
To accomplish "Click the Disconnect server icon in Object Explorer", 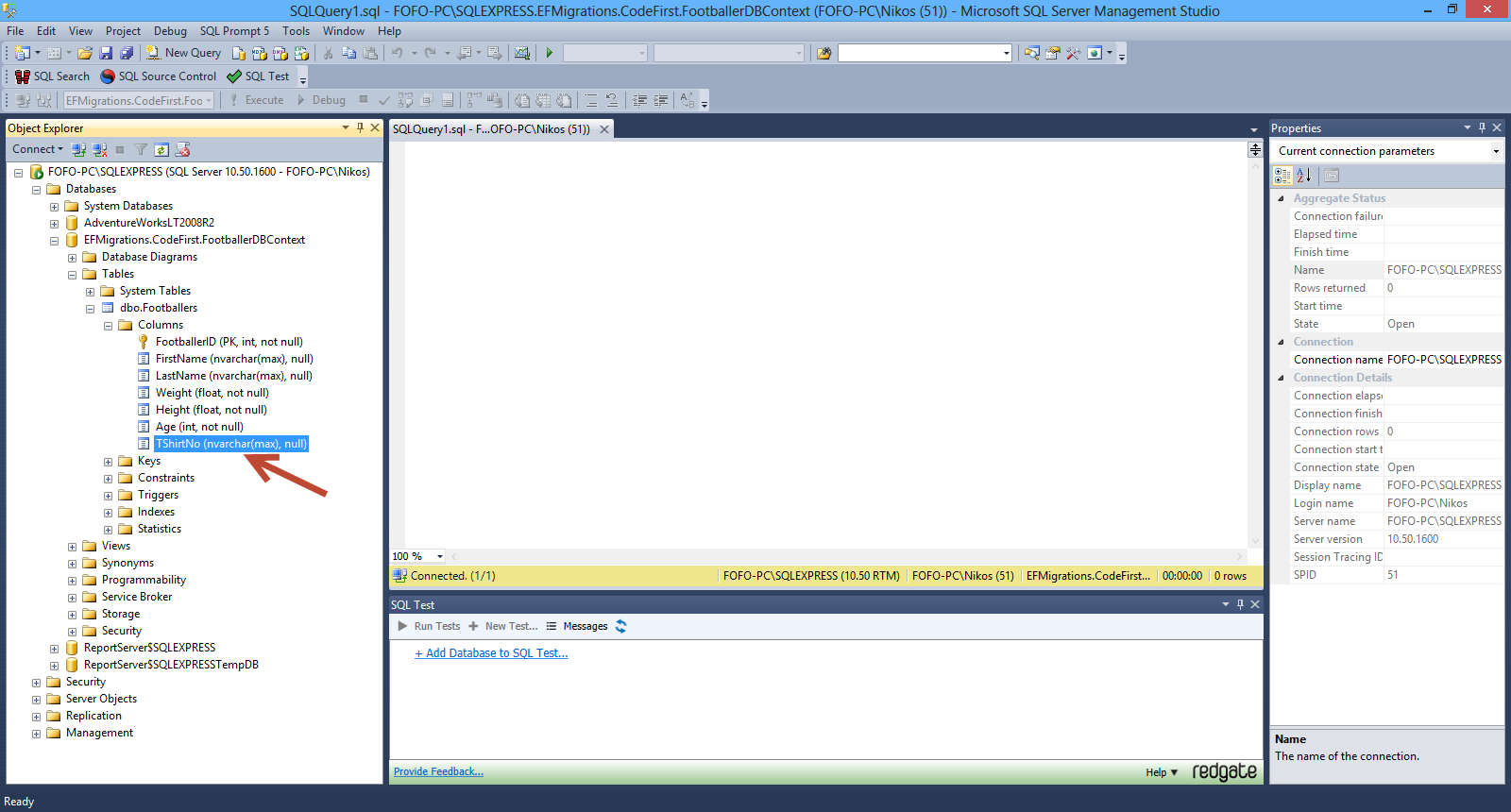I will 100,149.
